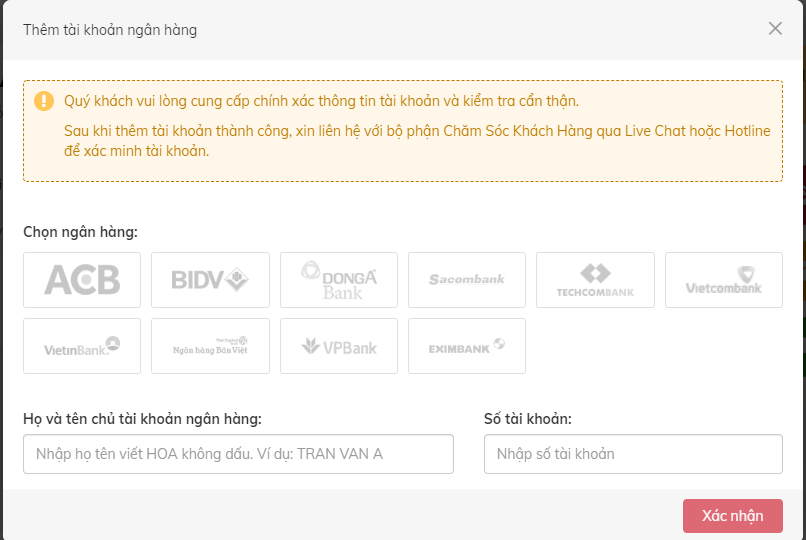Pick the DongA Bank option
Screen dimensions: 806x540
pos(339,280)
